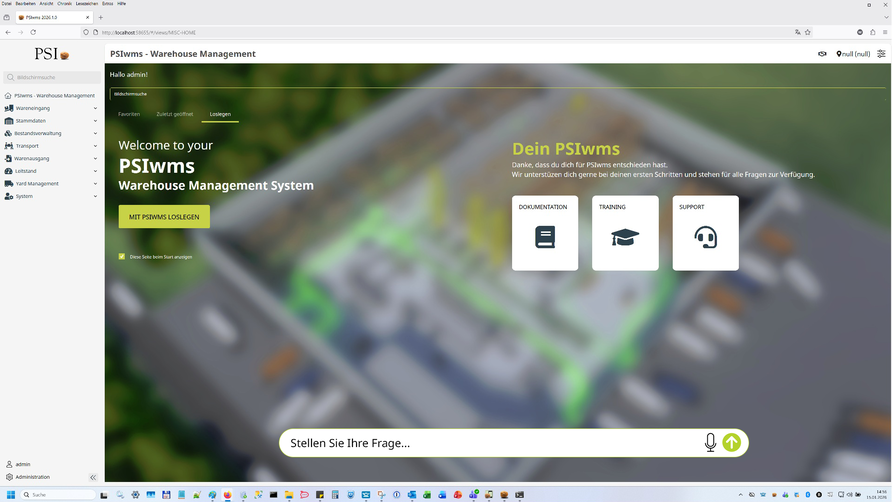Collapse the sidebar with double-chevron icon

(x=93, y=477)
